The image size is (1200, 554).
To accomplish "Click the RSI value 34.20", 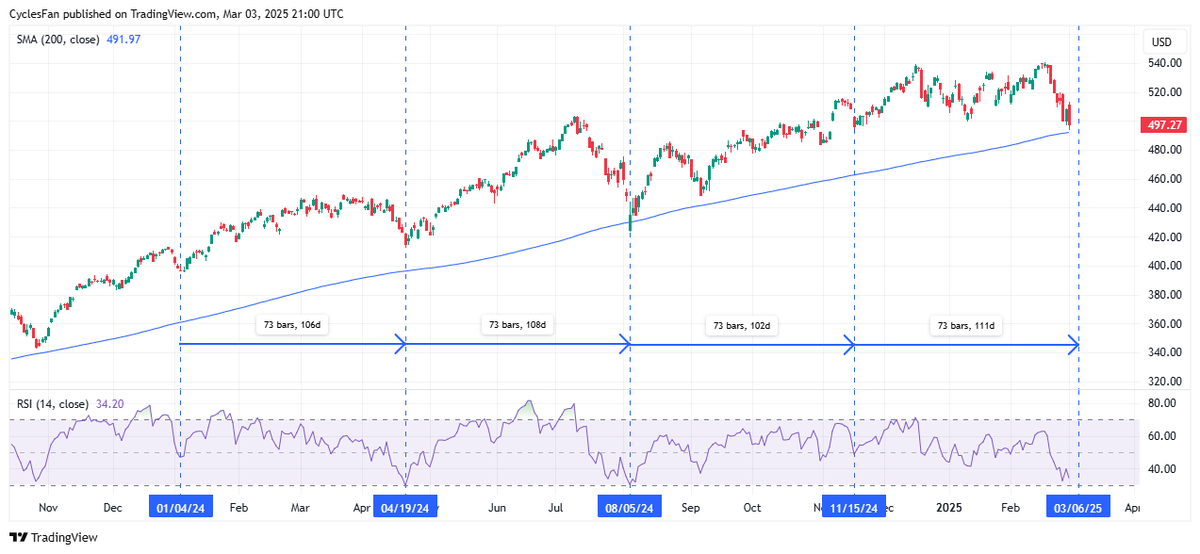I will click(x=108, y=404).
